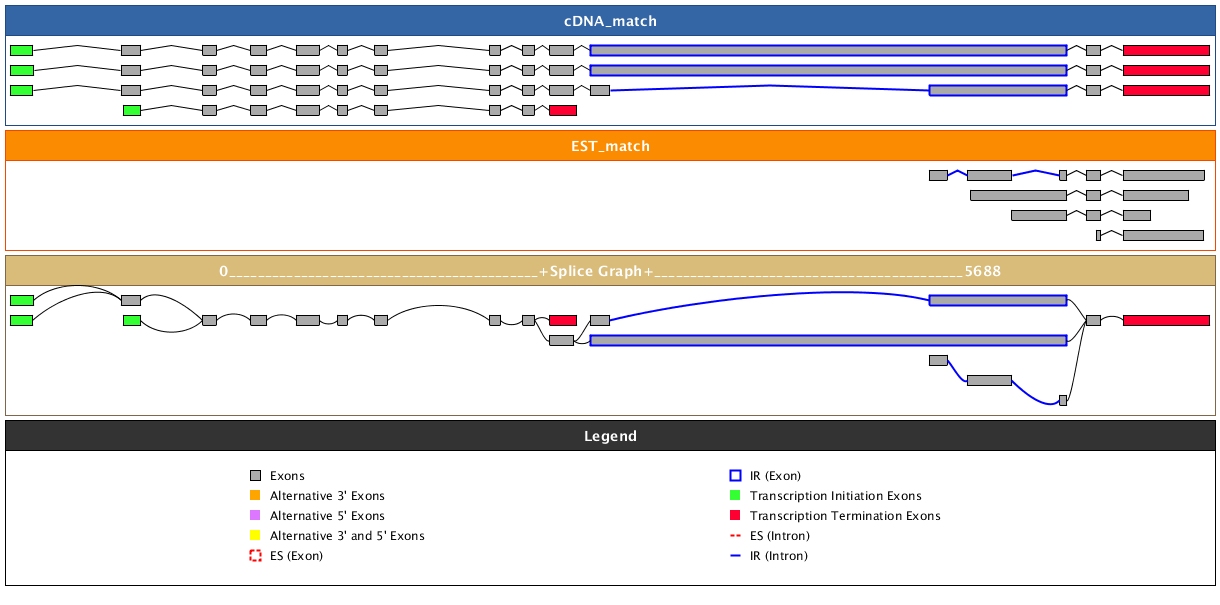This screenshot has height=605, width=1220.
Task: Click the first gray exon in top EST row
Action: click(938, 175)
